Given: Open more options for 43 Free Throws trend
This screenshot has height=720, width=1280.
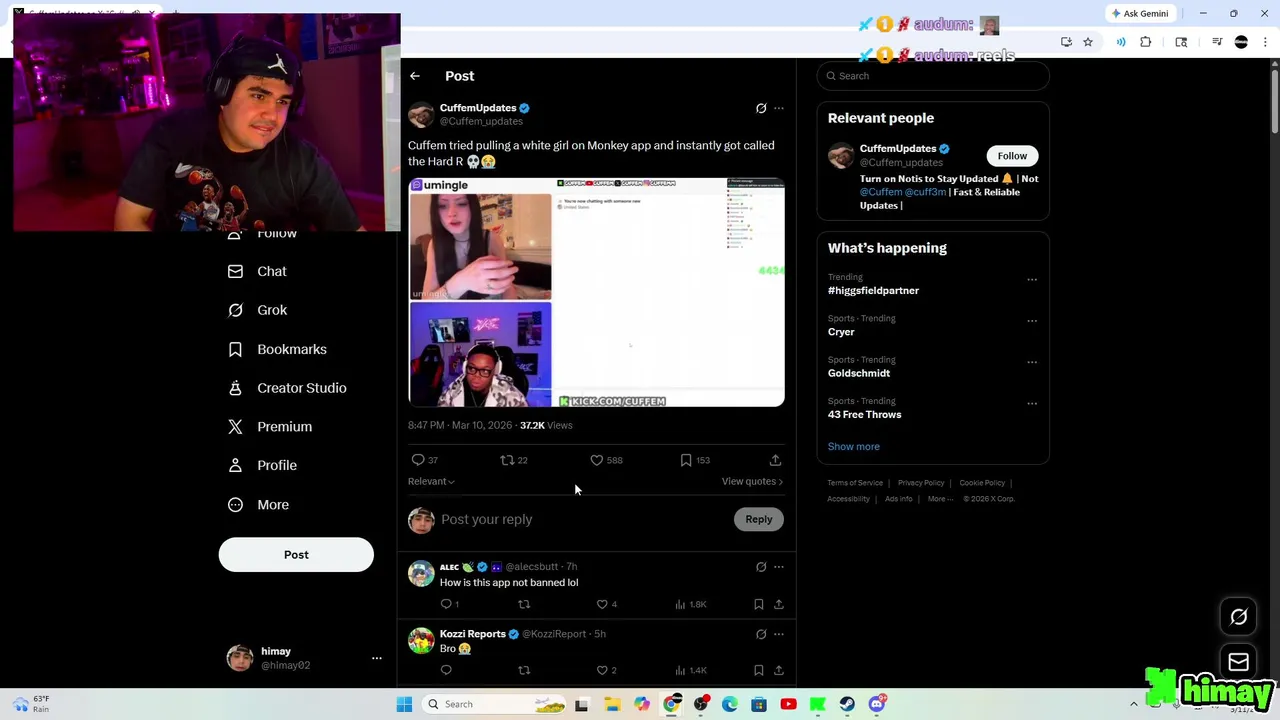Looking at the screenshot, I should click(x=1032, y=404).
